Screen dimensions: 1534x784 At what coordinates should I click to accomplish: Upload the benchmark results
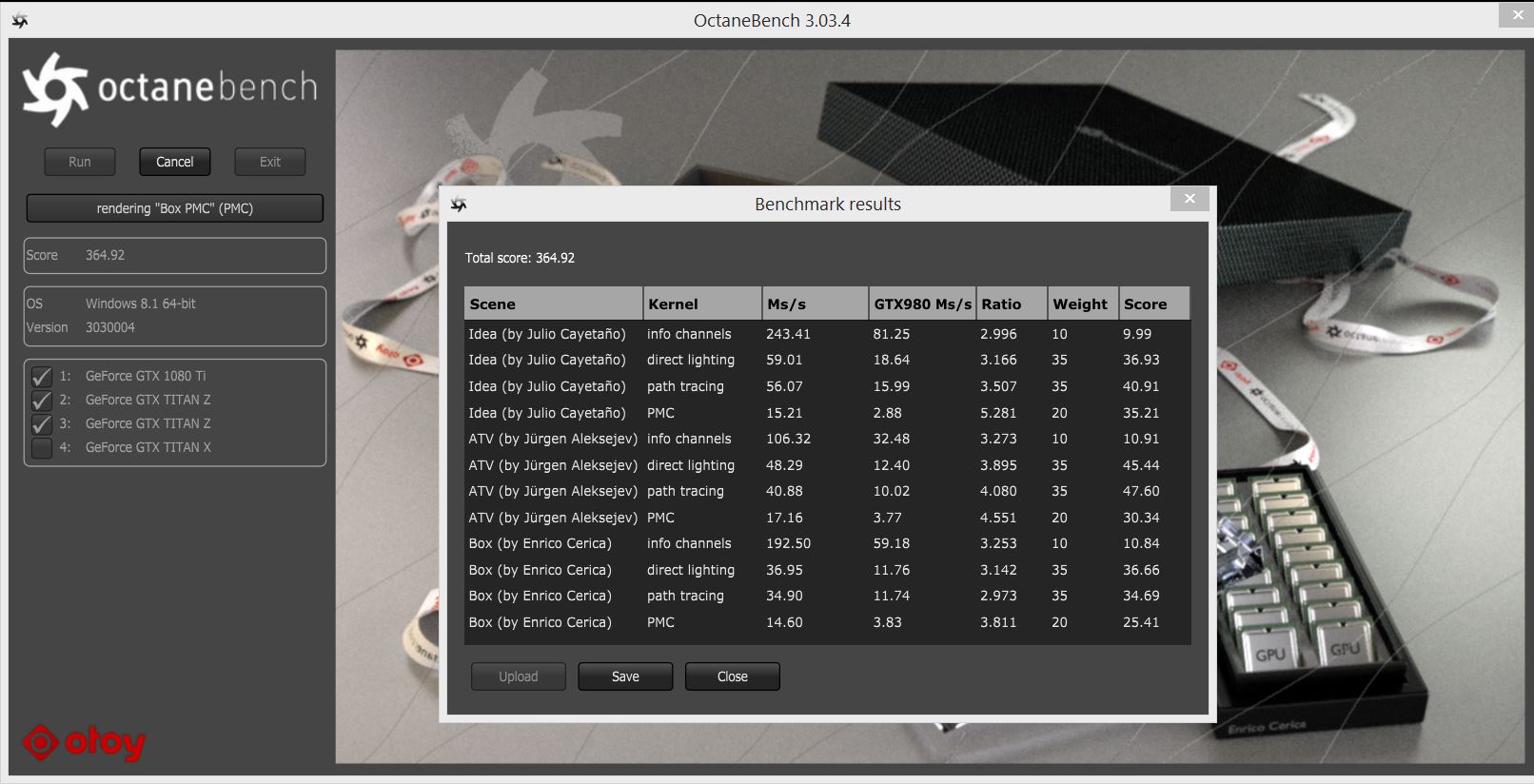click(x=519, y=676)
